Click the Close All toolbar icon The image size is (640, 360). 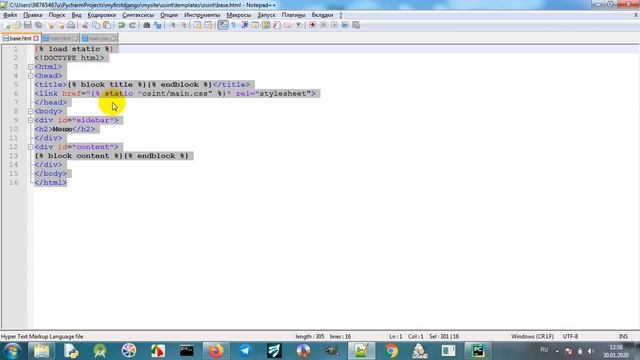60,25
